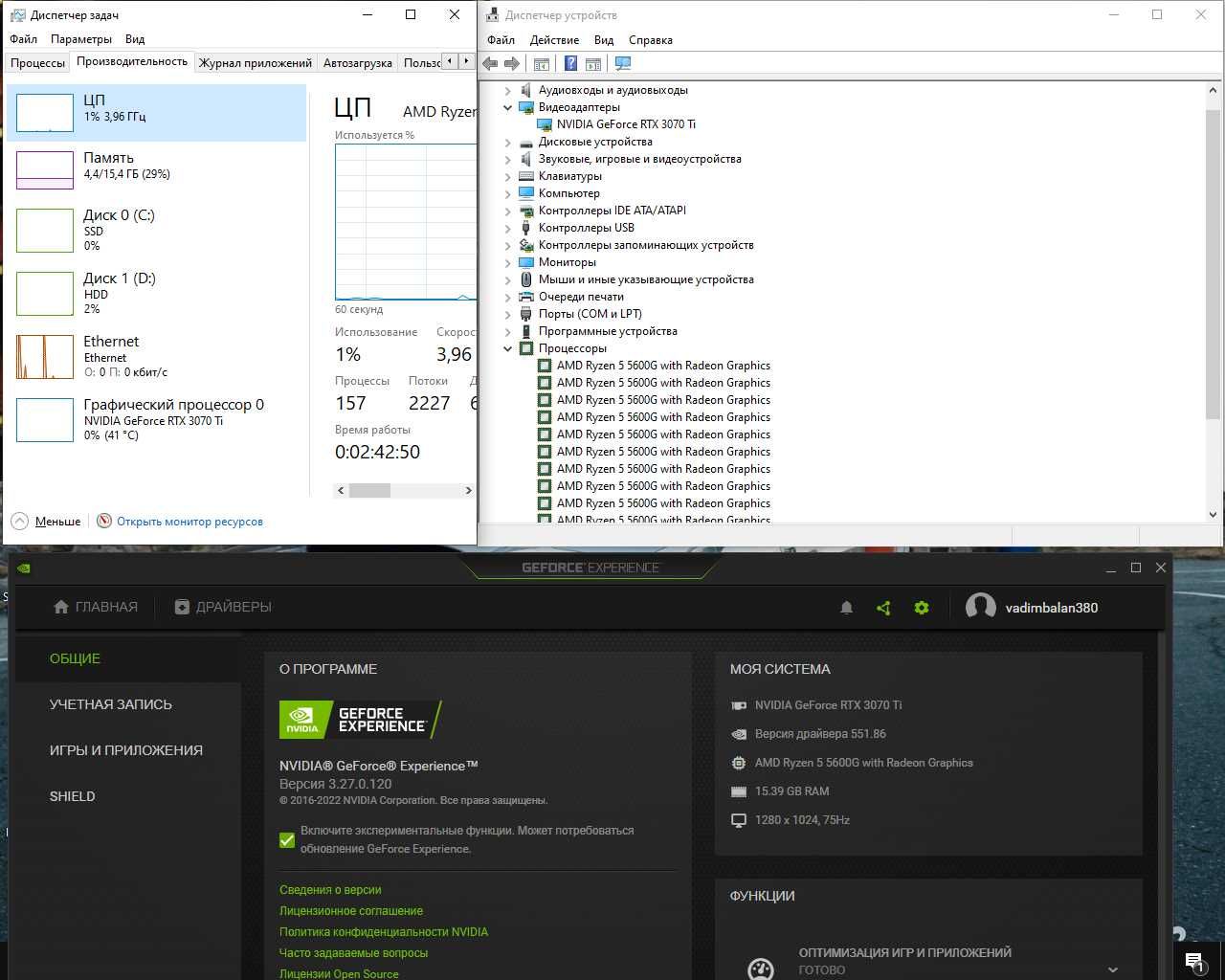Collapse the Видеоадаптеры tree node
Image resolution: width=1225 pixels, height=980 pixels.
[508, 107]
